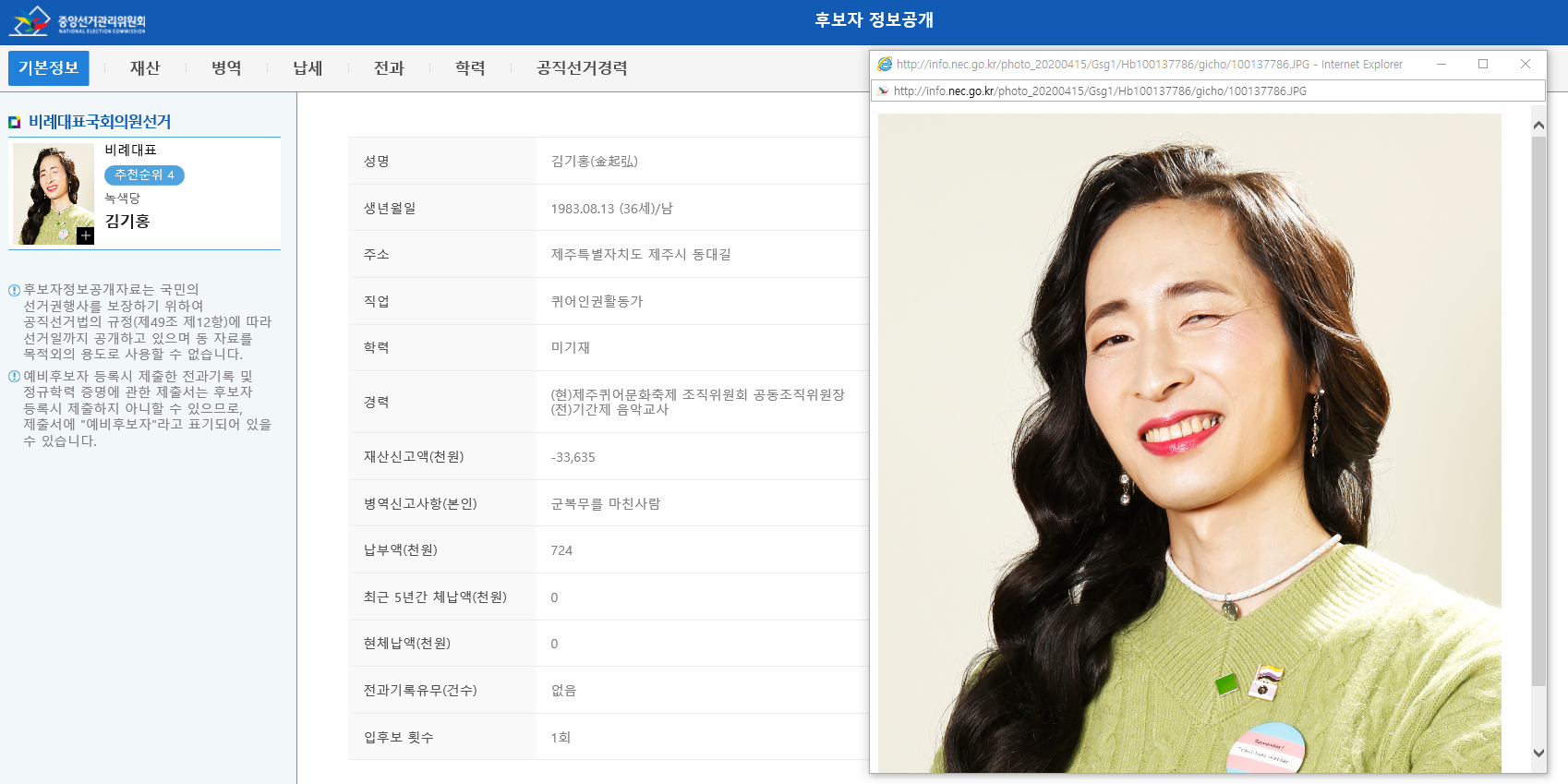Viewport: 1568px width, 784px height.
Task: Click the popup's URL address field
Action: (1200, 91)
